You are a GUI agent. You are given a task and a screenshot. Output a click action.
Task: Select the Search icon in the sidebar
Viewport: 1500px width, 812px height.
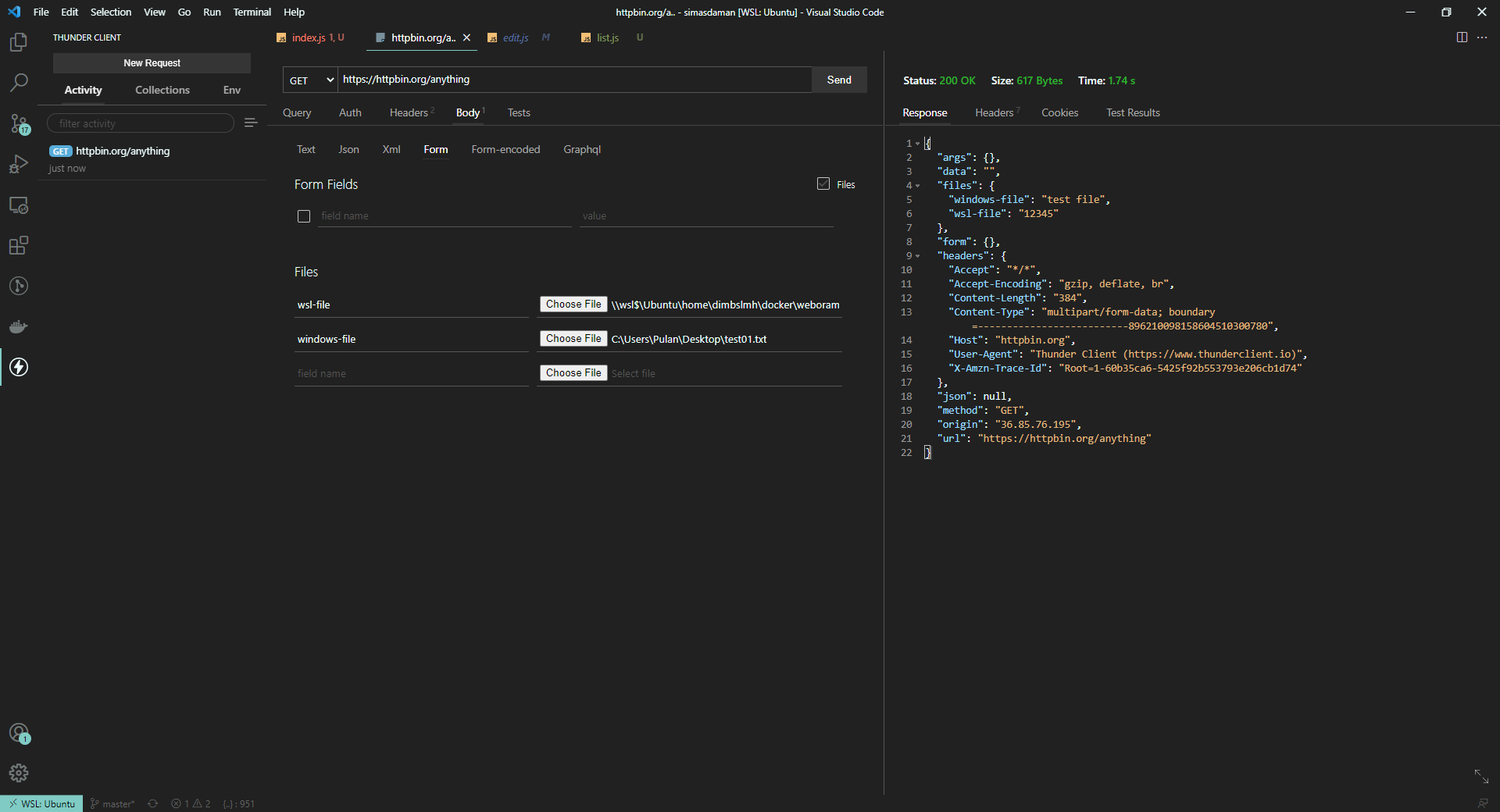[x=18, y=83]
